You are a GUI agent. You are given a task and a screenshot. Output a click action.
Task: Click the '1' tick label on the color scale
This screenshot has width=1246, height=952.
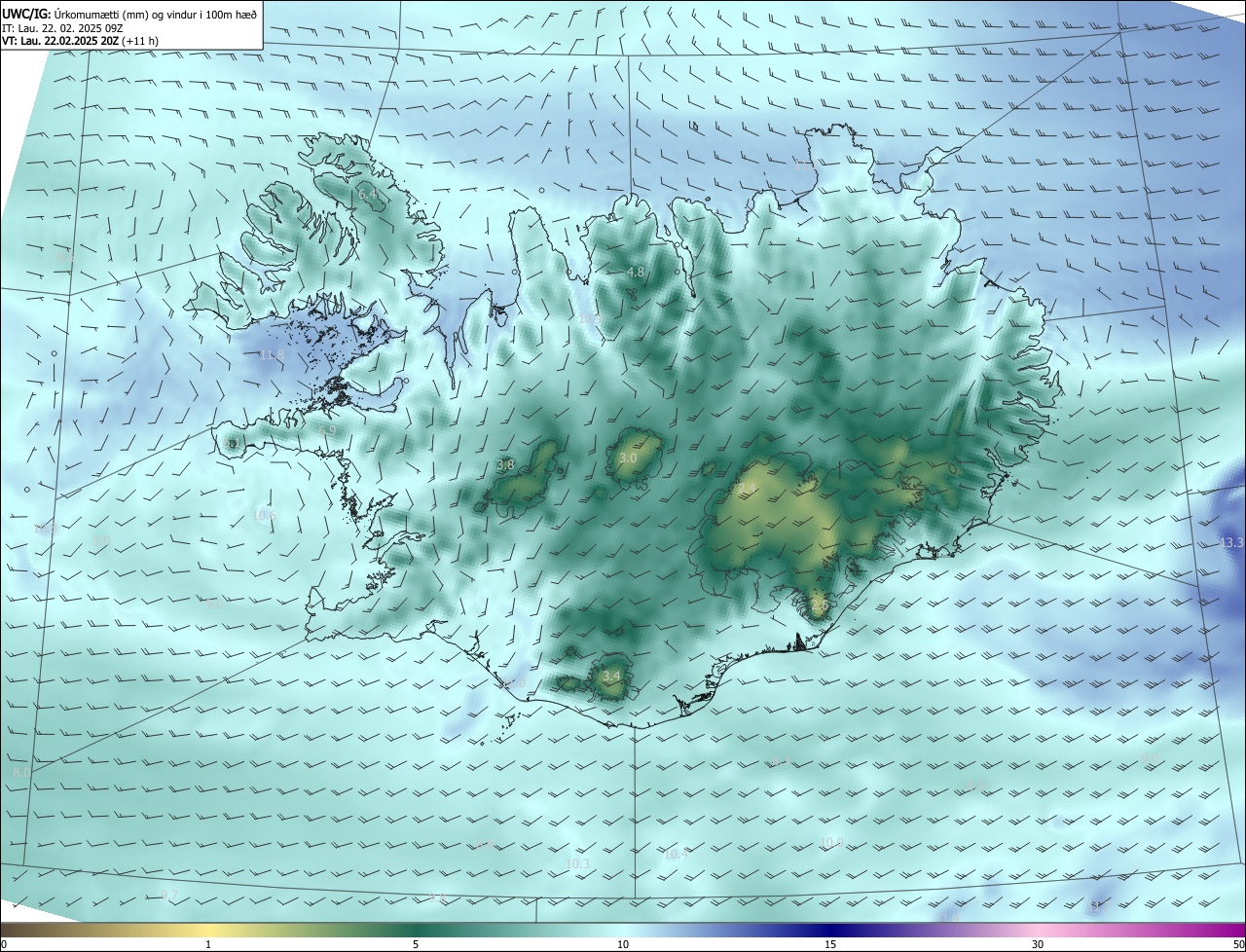(208, 944)
